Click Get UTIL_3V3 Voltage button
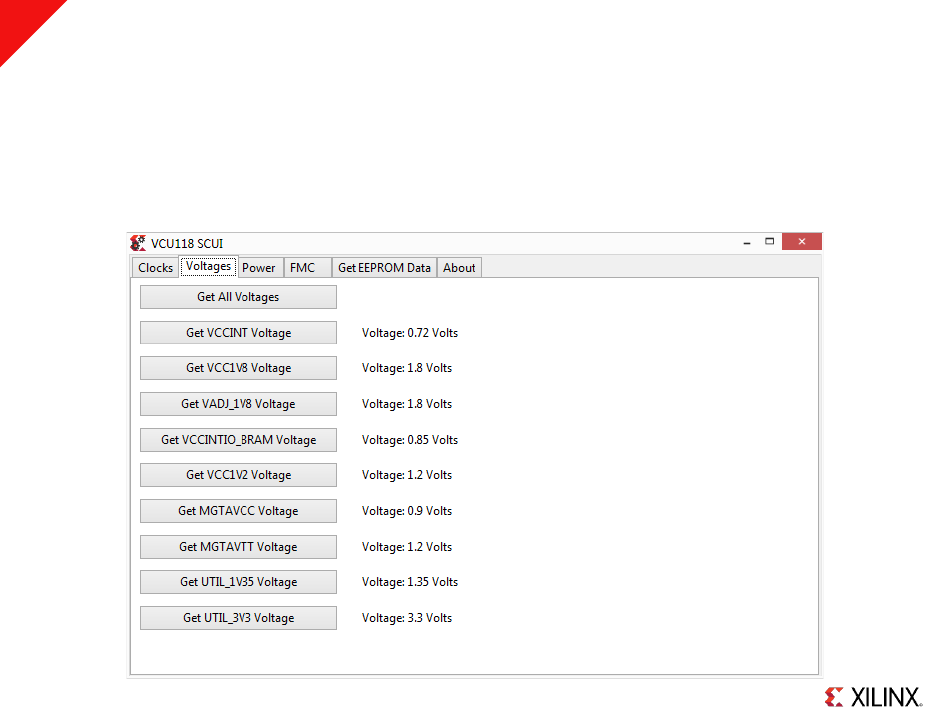The height and width of the screenshot is (713, 950). pyautogui.click(x=238, y=618)
